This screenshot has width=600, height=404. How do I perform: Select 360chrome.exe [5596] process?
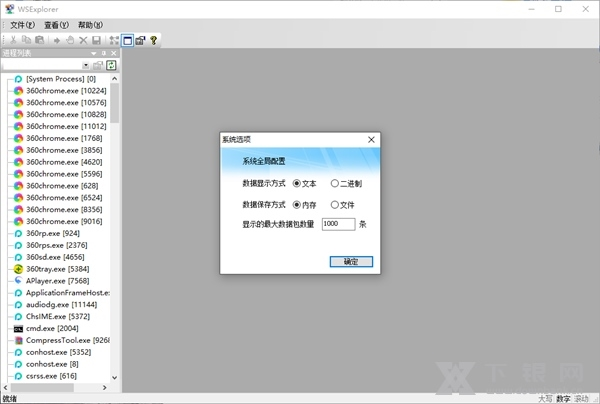click(x=64, y=174)
